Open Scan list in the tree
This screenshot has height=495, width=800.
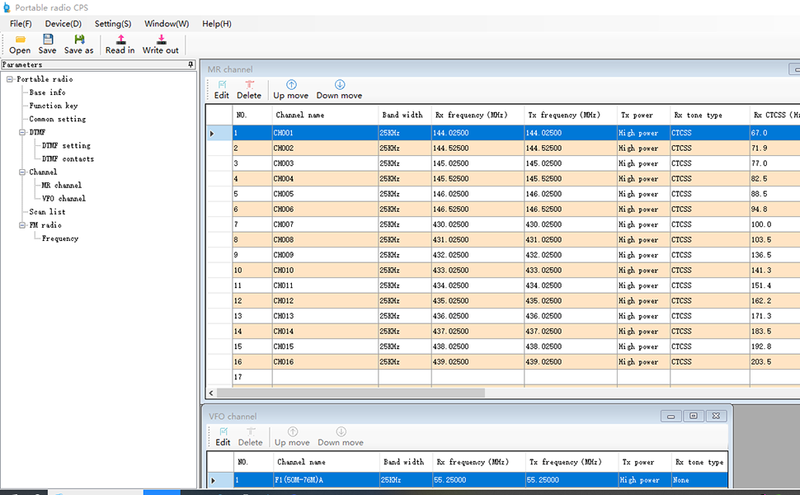coord(47,212)
